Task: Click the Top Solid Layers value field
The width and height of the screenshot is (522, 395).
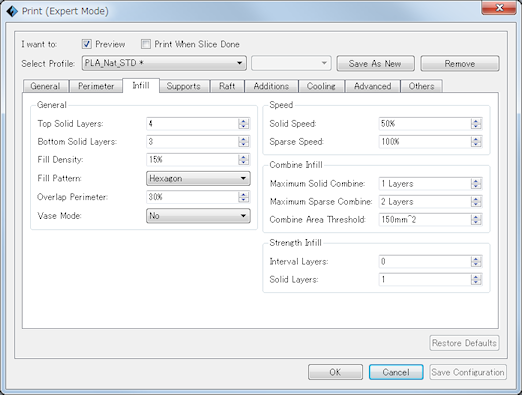Action: tap(192, 124)
